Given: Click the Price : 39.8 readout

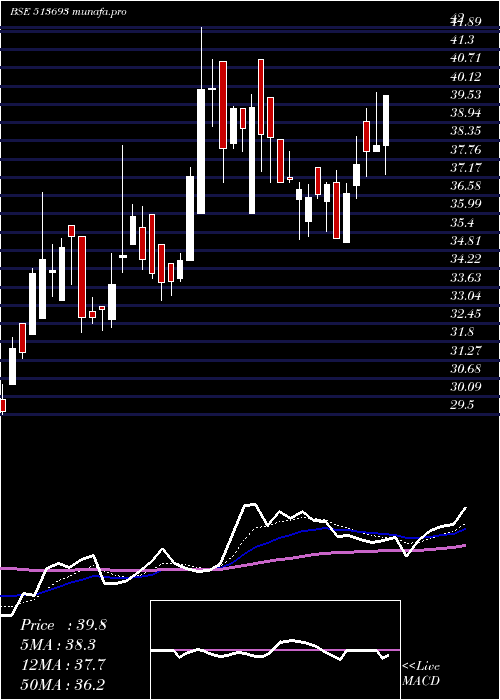Looking at the screenshot, I should point(62,625).
